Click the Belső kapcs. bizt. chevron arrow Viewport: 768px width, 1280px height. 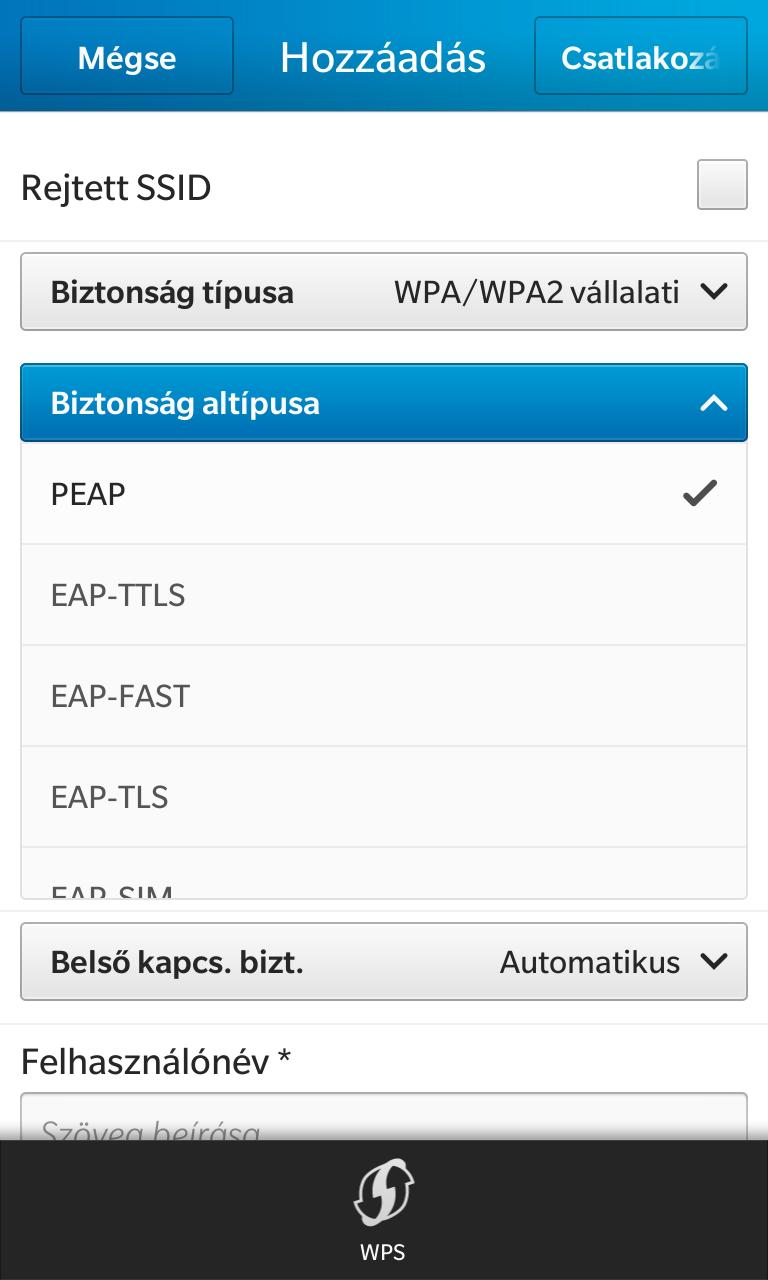(714, 962)
